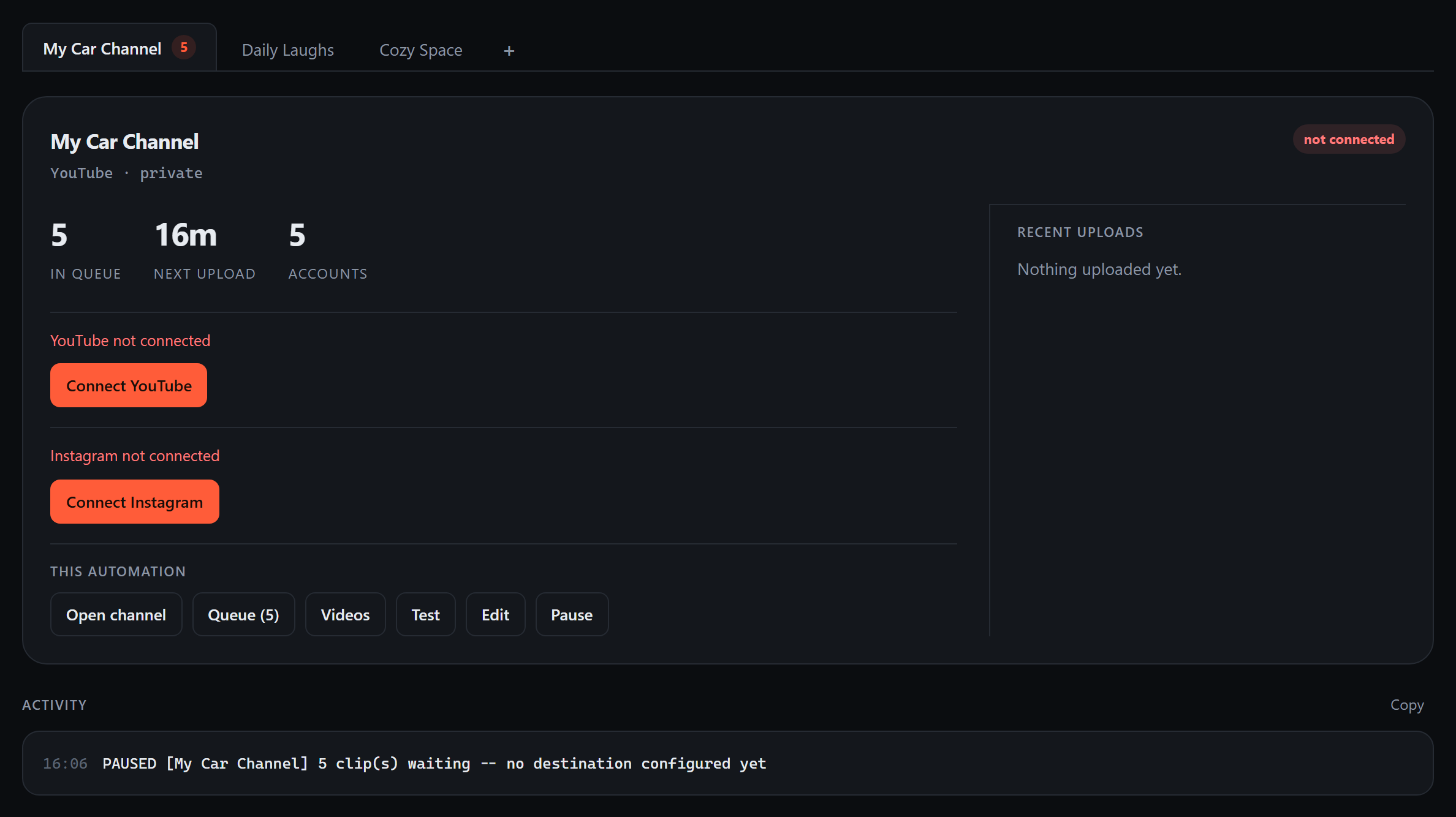The height and width of the screenshot is (817, 1456).
Task: Switch to the My Car Channel tab
Action: pos(119,48)
